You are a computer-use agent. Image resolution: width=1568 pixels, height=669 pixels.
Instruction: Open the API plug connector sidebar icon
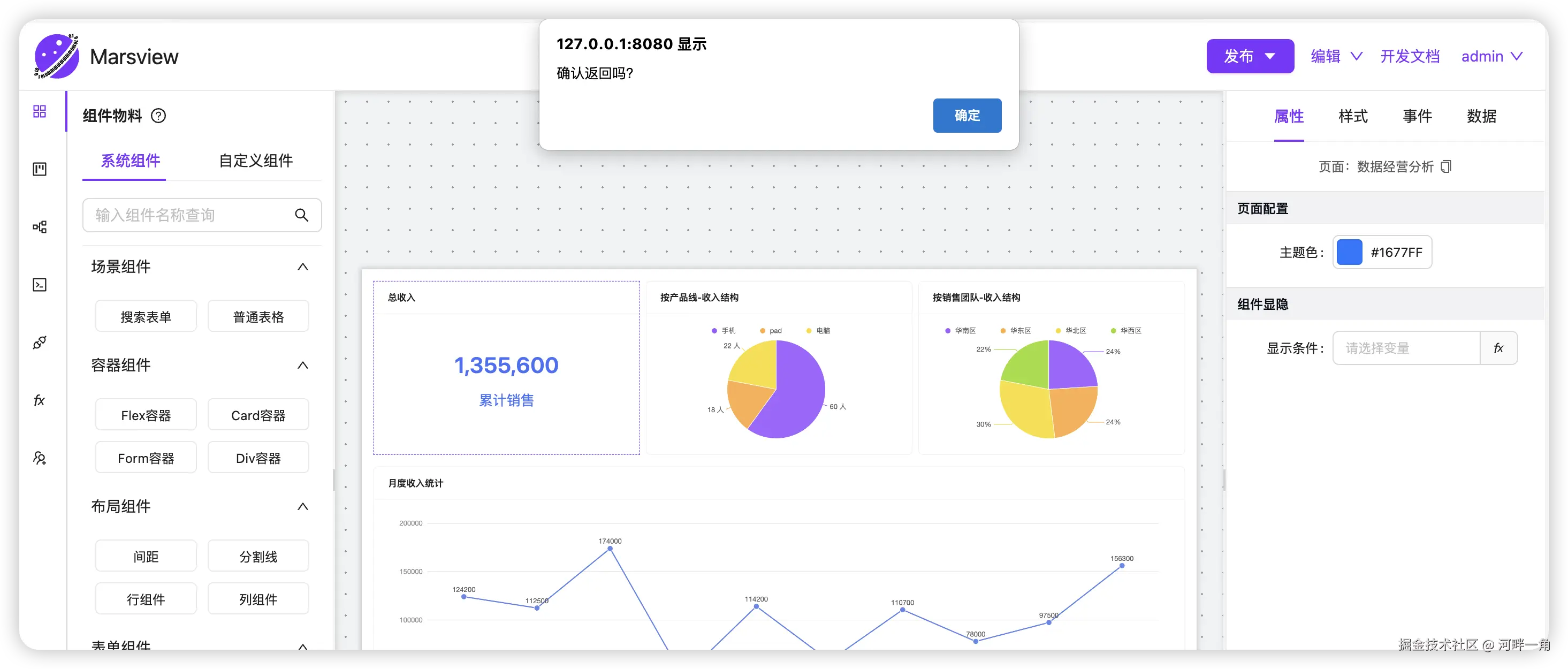point(40,343)
